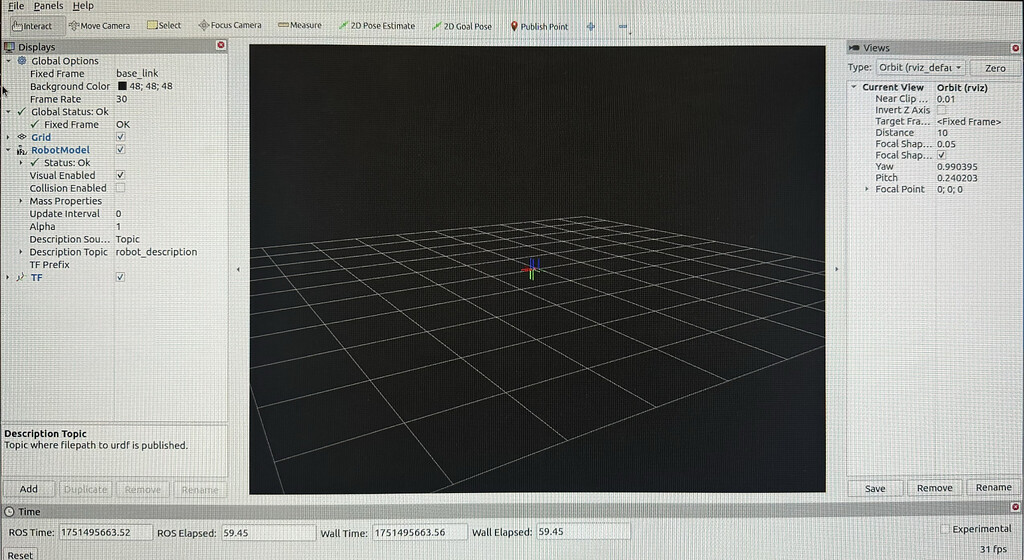Viewport: 1024px width, 560px height.
Task: Open the view Type dropdown
Action: [920, 67]
